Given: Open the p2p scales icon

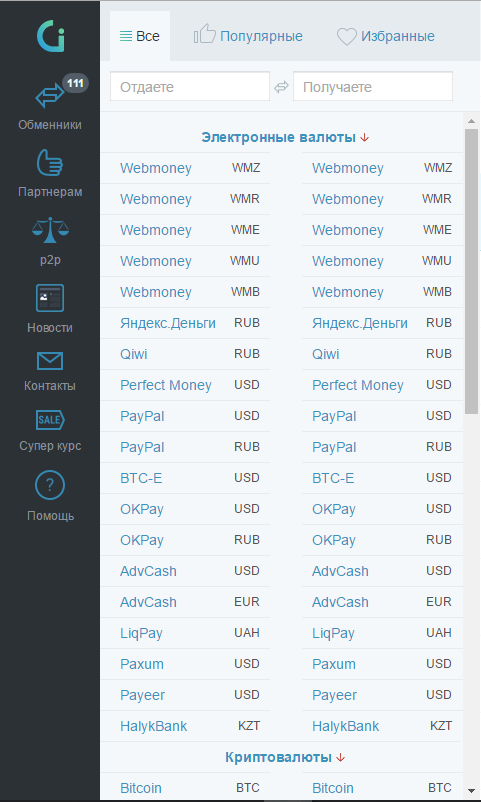Looking at the screenshot, I should 50,230.
